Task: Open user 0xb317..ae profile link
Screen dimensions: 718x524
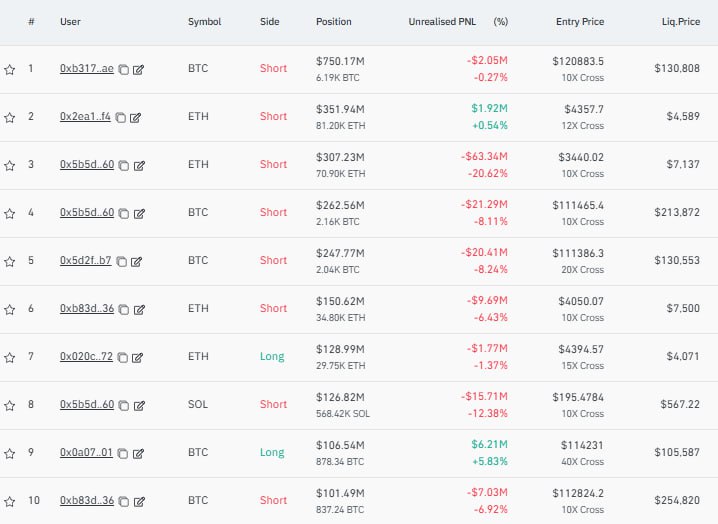Action: [x=87, y=69]
